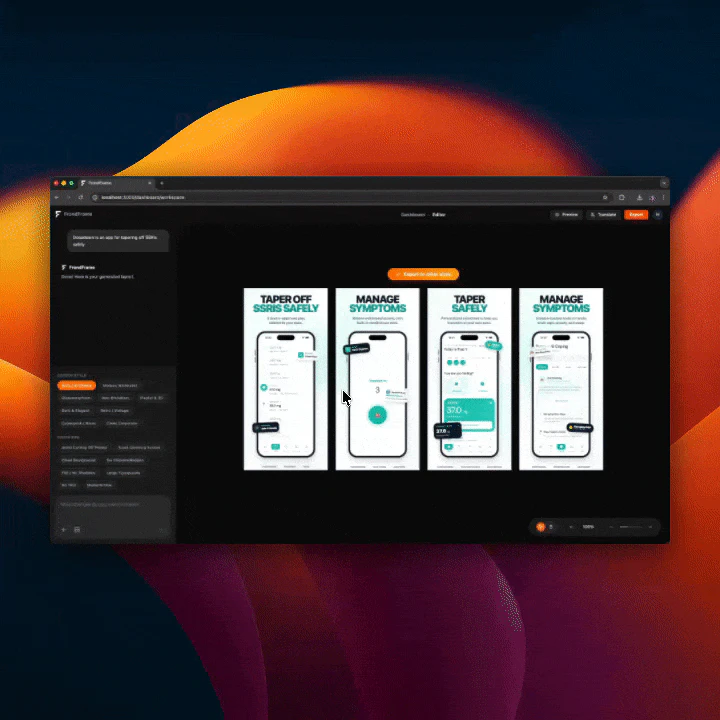Click the browser reload button
This screenshot has height=720, width=720.
81,197
